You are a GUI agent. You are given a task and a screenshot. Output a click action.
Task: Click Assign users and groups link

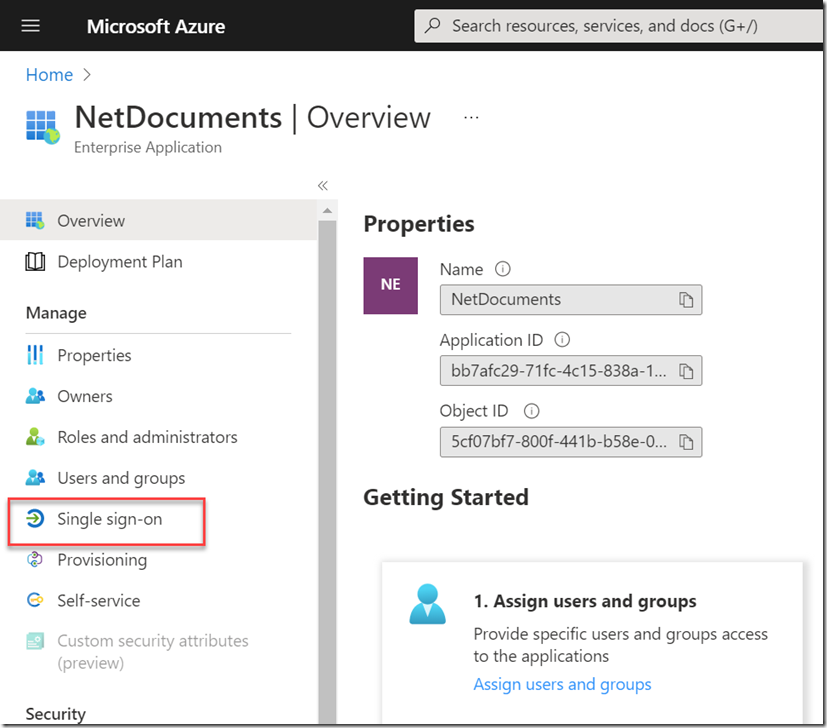[562, 684]
